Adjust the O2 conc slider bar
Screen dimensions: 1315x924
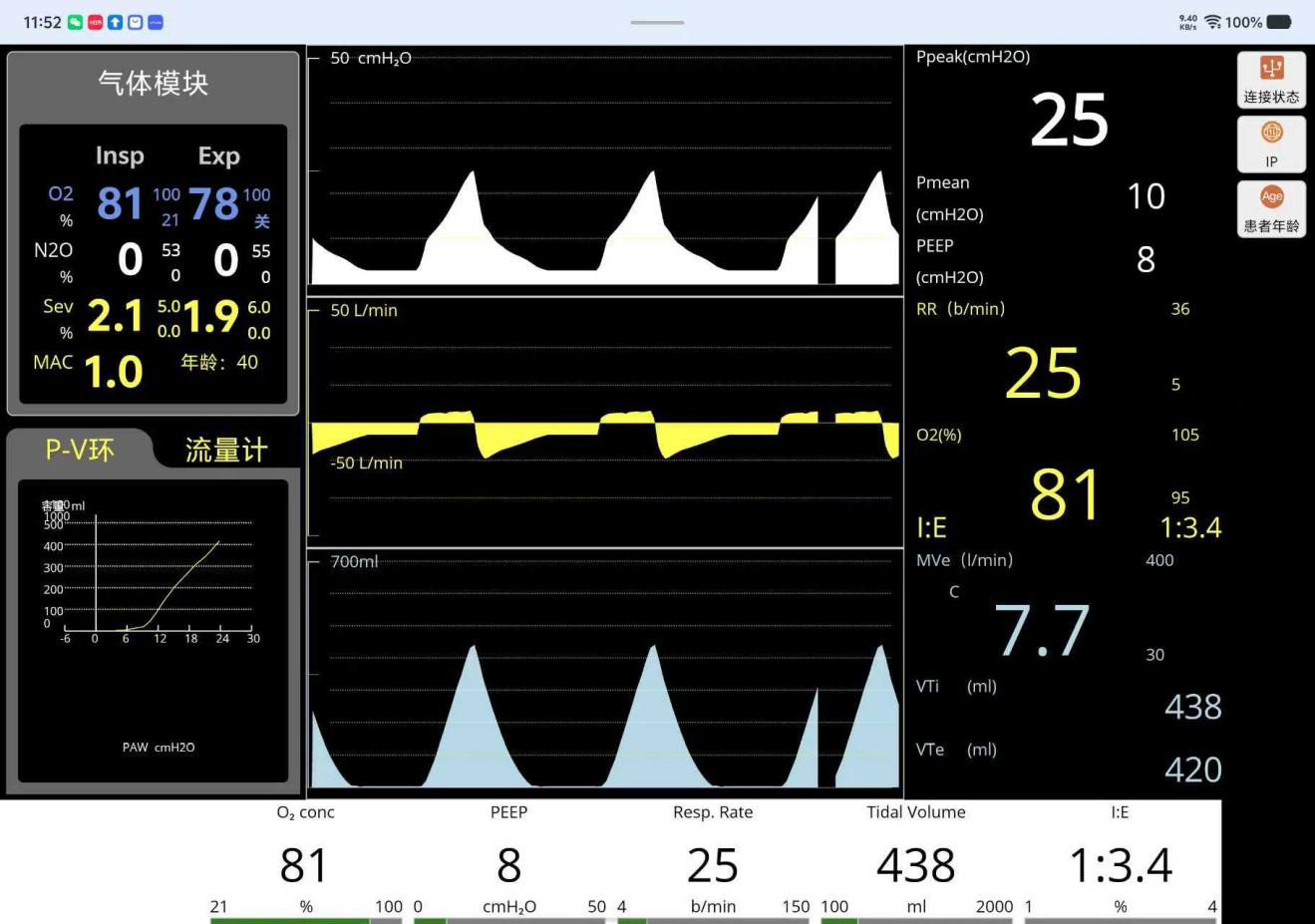pyautogui.click(x=306, y=921)
